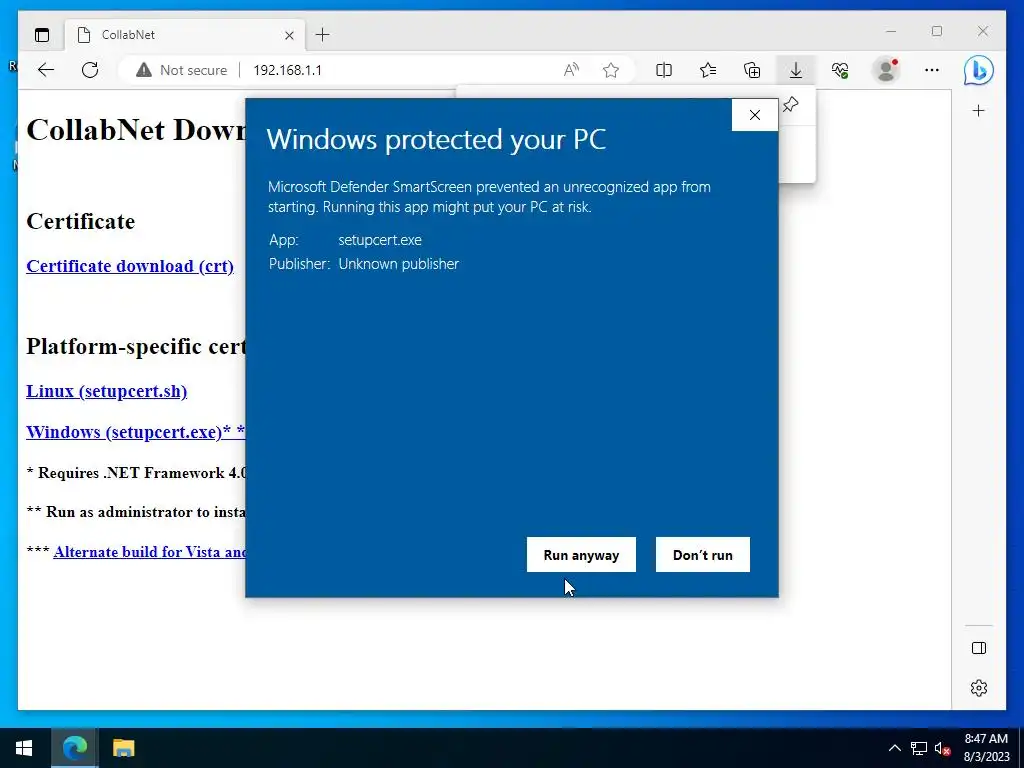The width and height of the screenshot is (1024, 768).
Task: Click Windows protected your PC title
Action: 436,139
